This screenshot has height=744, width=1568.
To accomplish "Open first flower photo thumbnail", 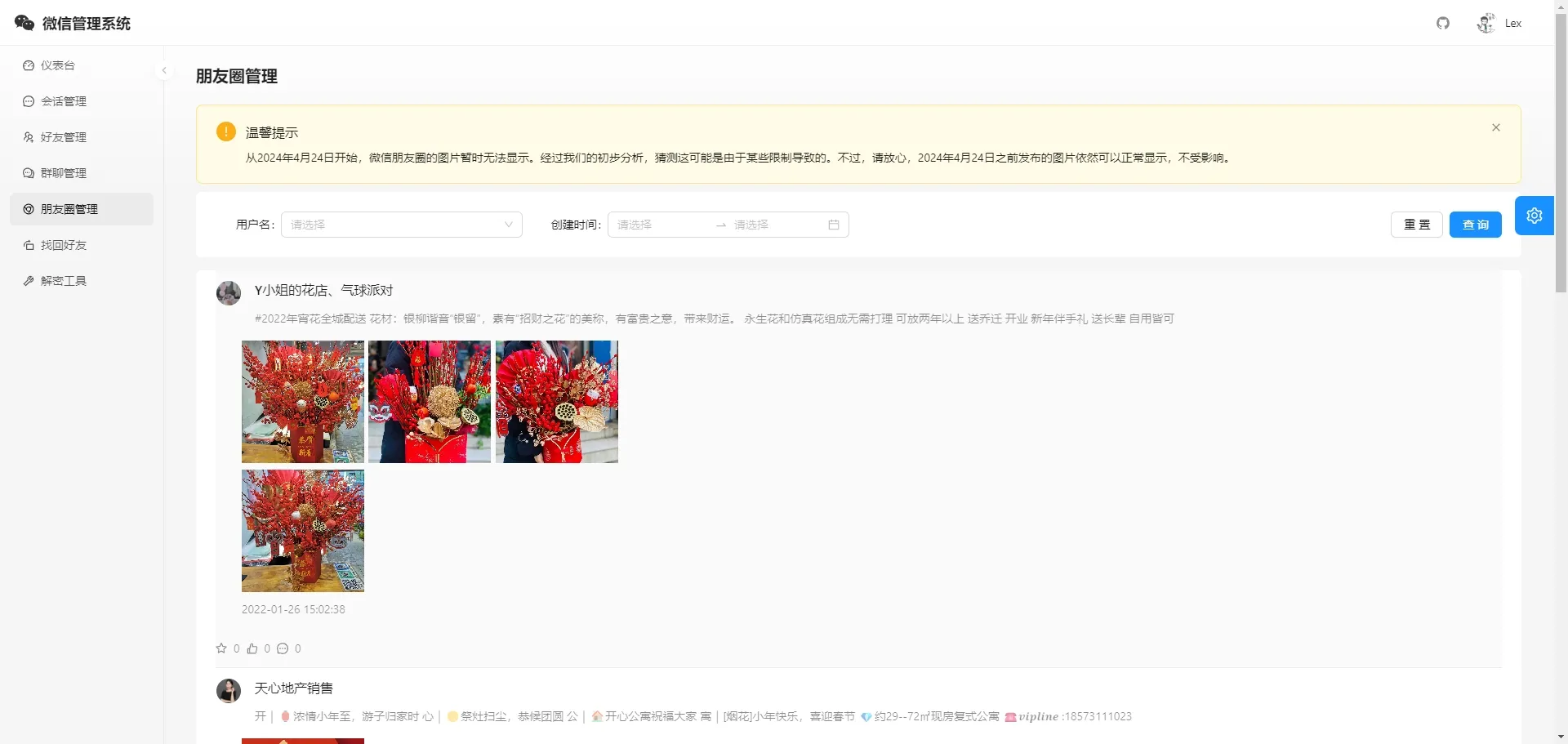I will click(x=303, y=402).
